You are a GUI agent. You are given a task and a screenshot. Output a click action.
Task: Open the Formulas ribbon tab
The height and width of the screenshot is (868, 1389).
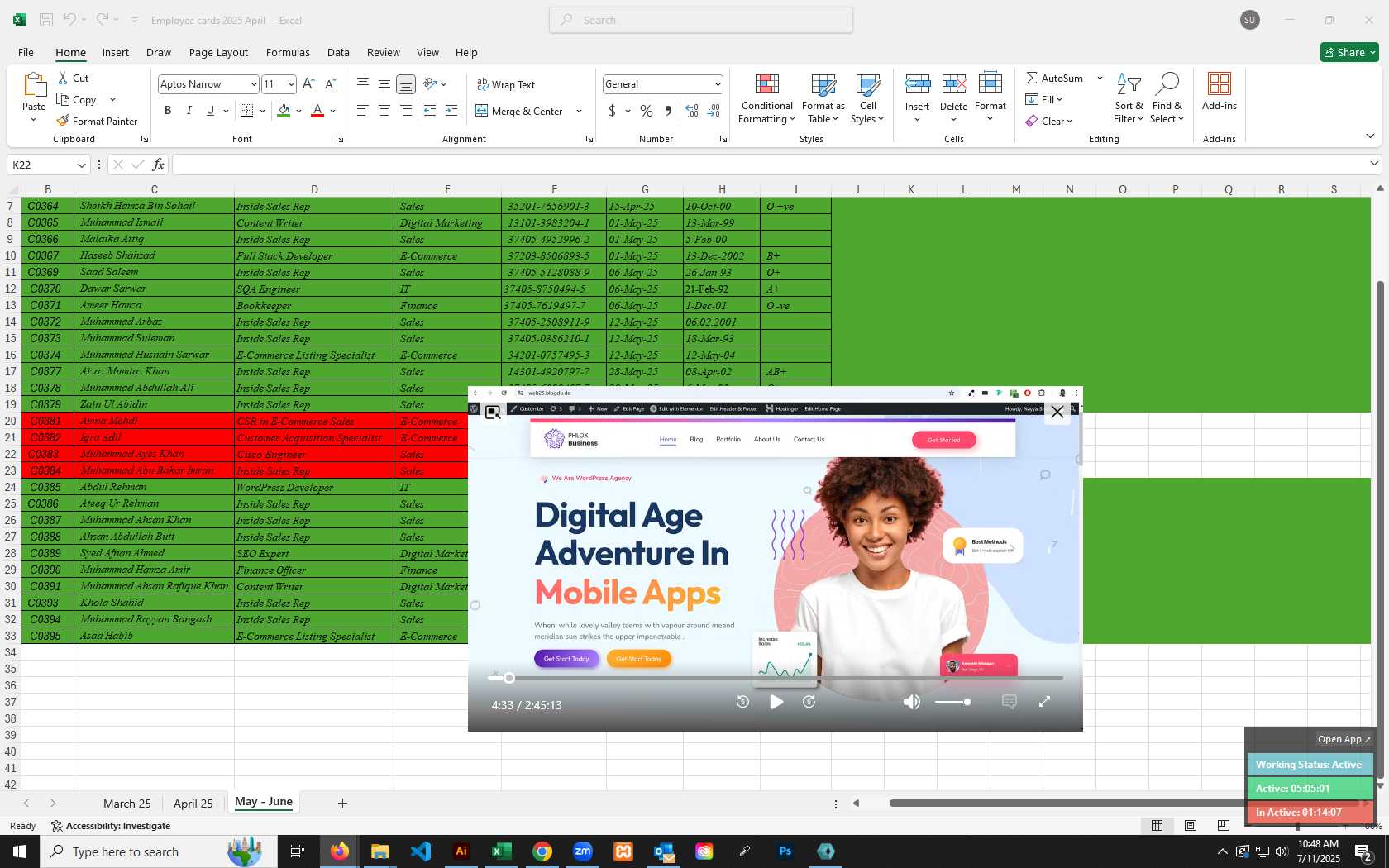[288, 52]
